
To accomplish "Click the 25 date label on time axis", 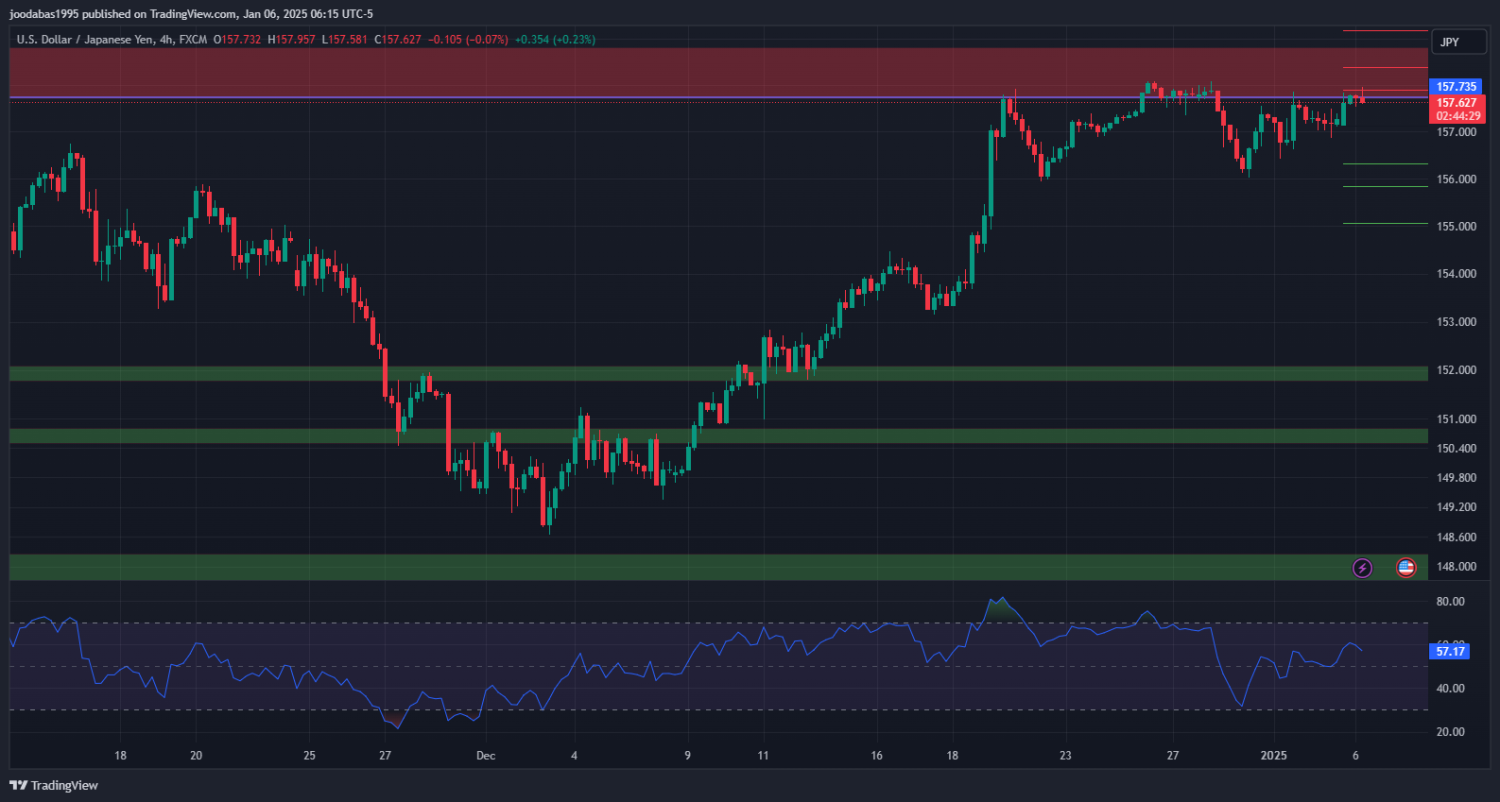I will [x=309, y=756].
